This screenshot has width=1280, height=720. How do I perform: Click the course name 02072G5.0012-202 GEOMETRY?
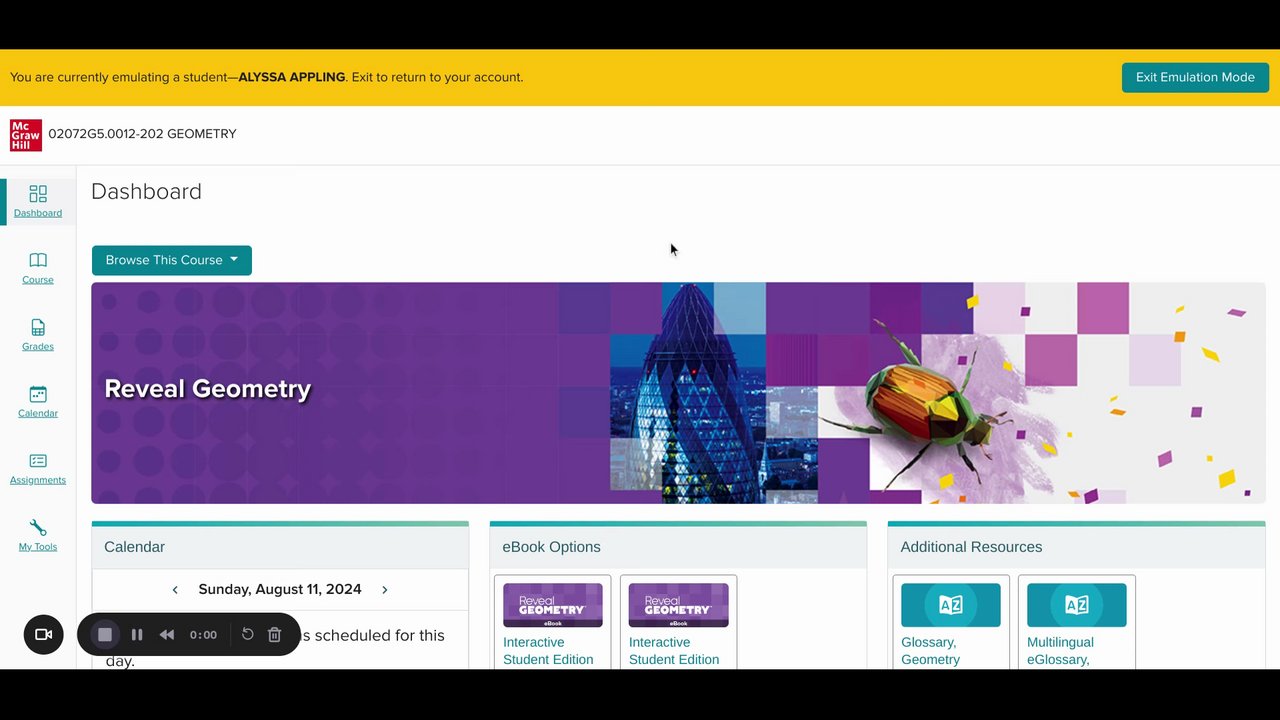click(143, 134)
